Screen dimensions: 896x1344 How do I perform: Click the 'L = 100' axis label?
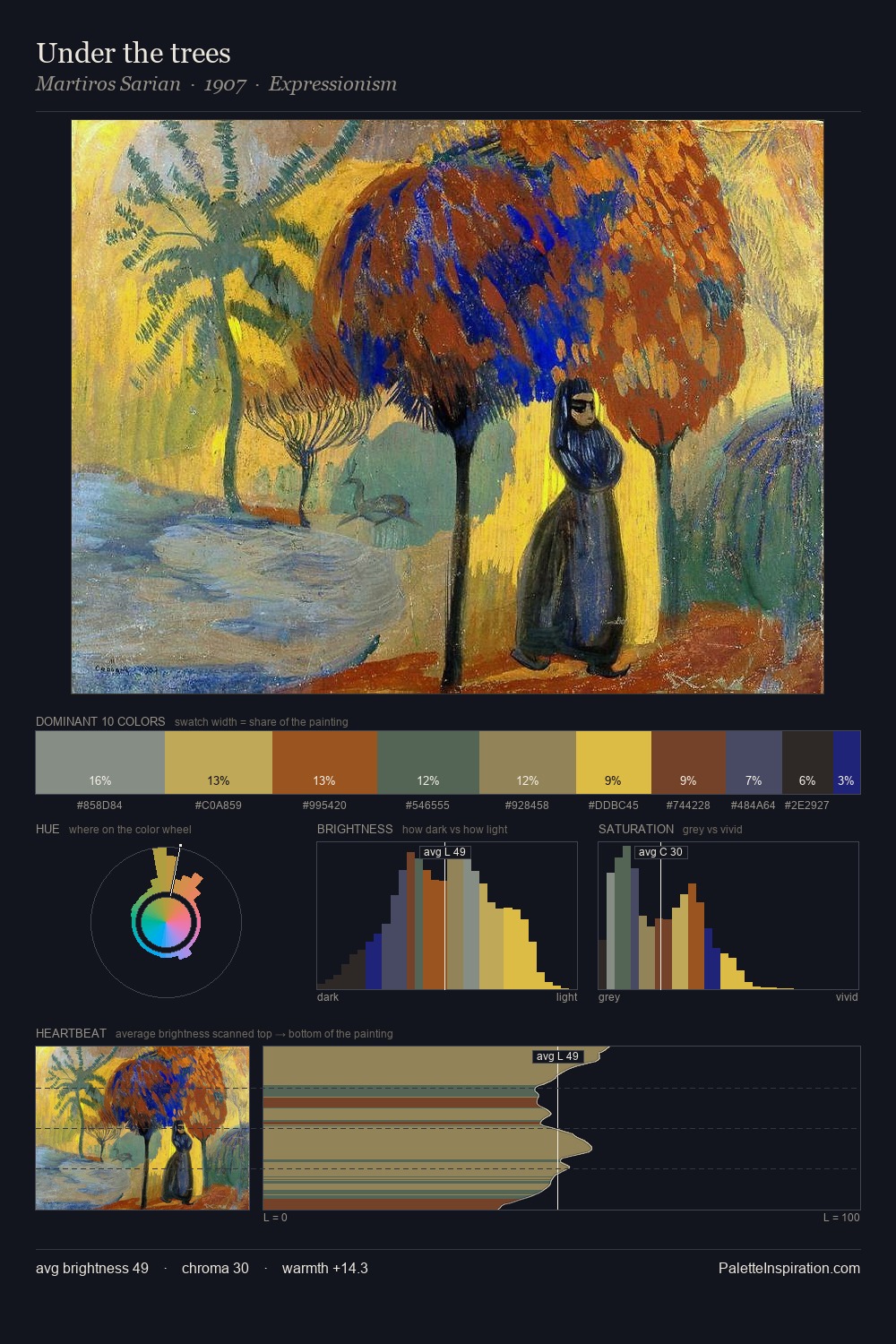tap(841, 1218)
